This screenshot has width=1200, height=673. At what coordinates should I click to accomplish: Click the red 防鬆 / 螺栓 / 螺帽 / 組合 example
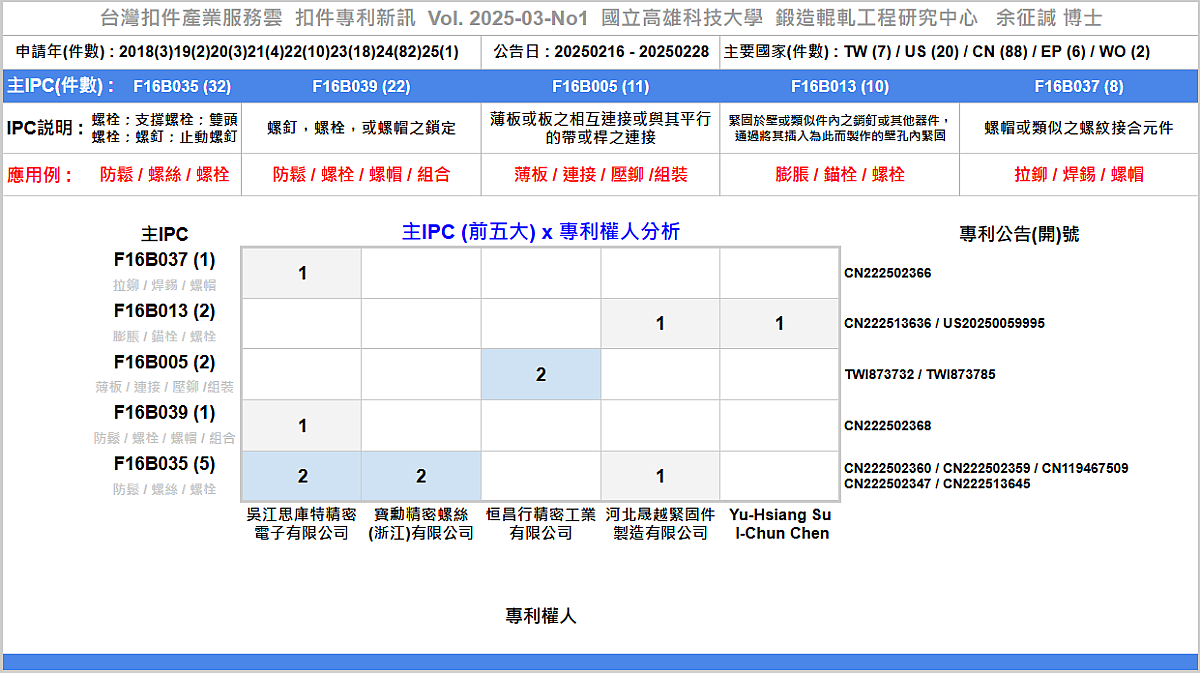pos(361,174)
